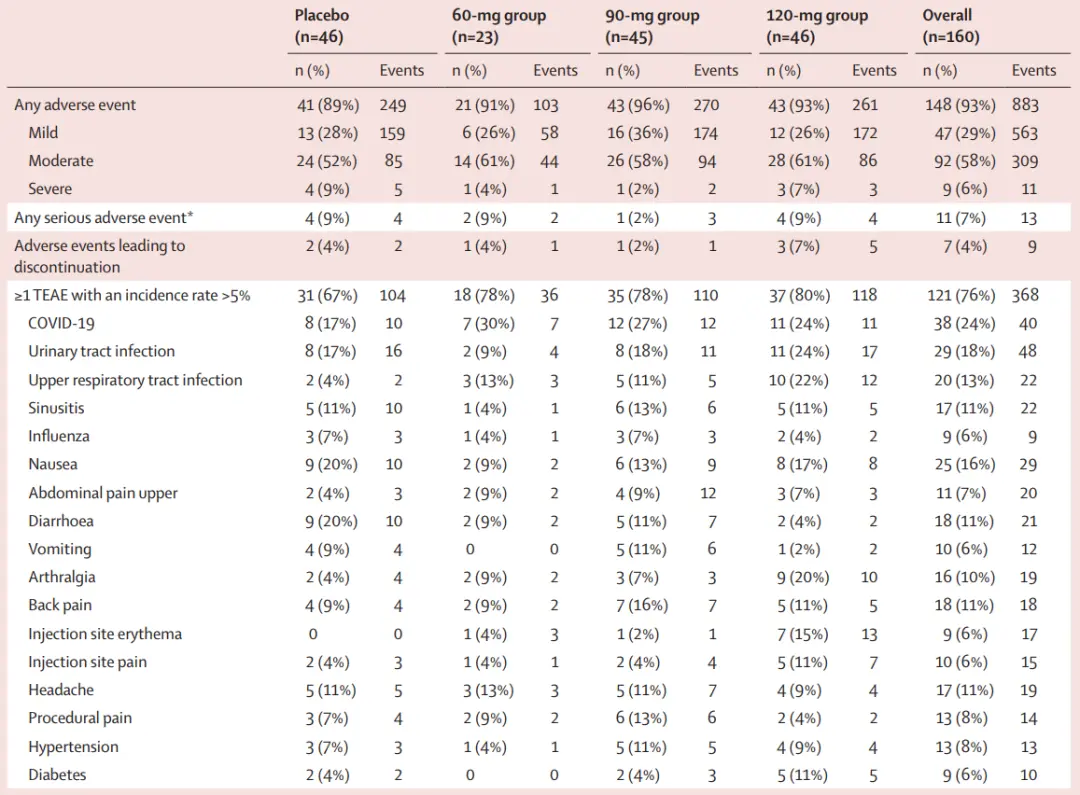Click the '≥1 TEAE with an incidence rate >5%' label

[132, 295]
